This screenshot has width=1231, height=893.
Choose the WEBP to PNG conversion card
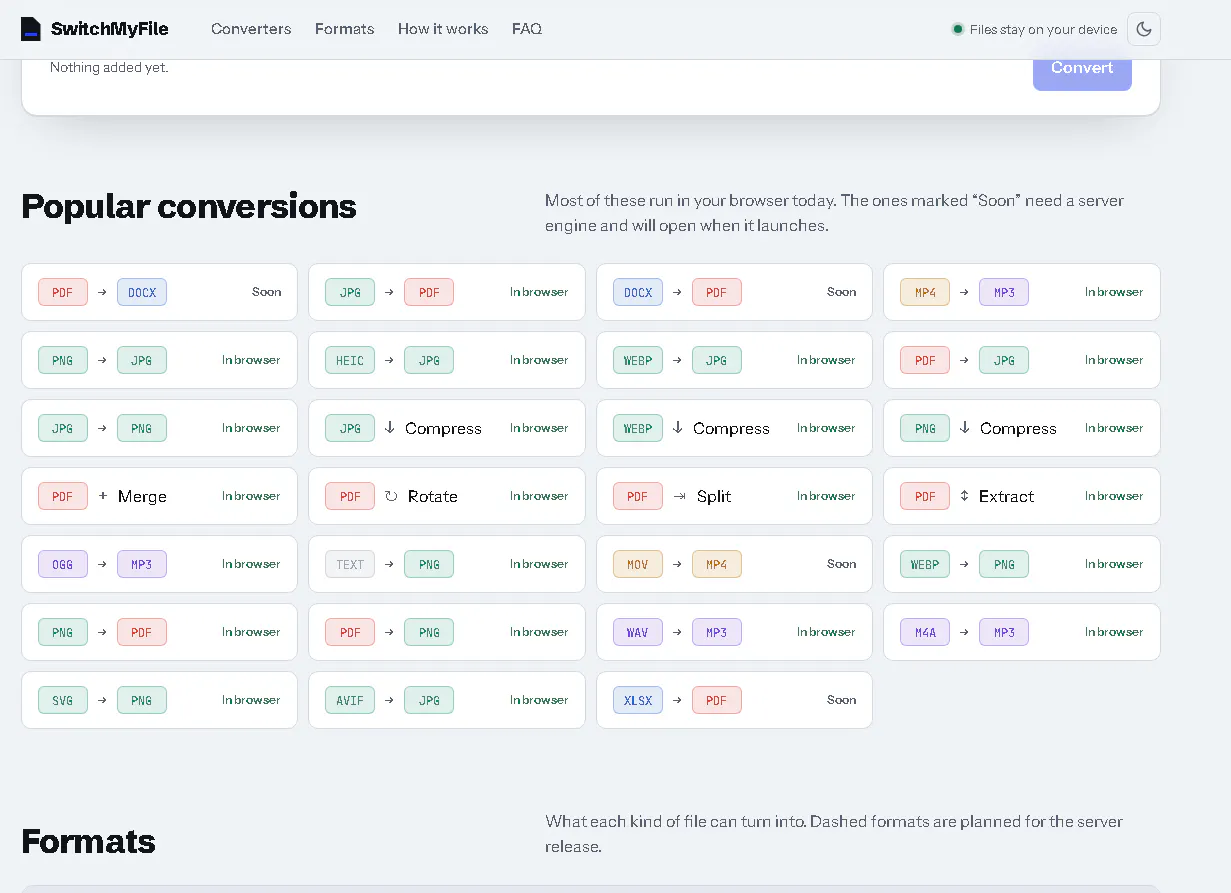click(x=1022, y=564)
